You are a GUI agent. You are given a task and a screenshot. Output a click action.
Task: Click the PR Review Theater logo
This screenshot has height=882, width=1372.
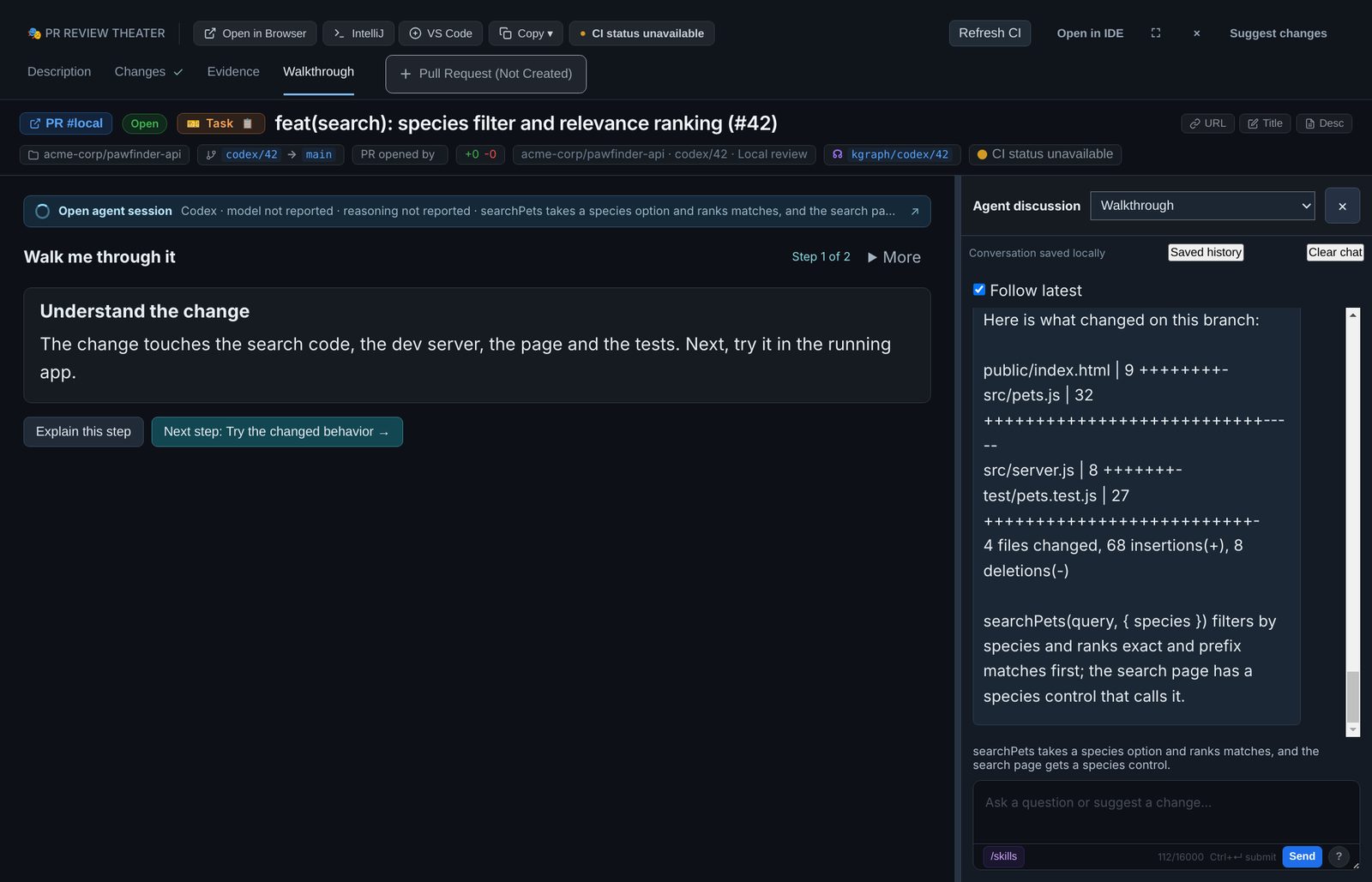pyautogui.click(x=96, y=33)
